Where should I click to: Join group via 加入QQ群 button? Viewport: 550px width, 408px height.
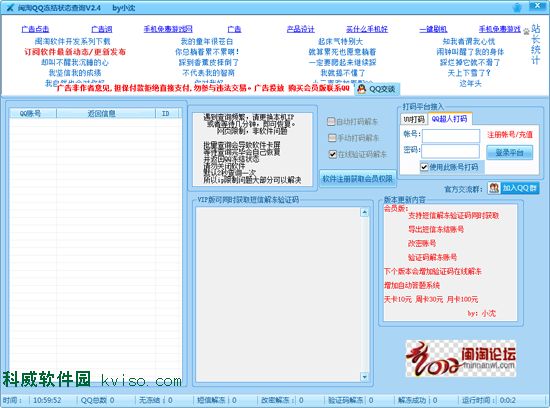click(x=513, y=188)
